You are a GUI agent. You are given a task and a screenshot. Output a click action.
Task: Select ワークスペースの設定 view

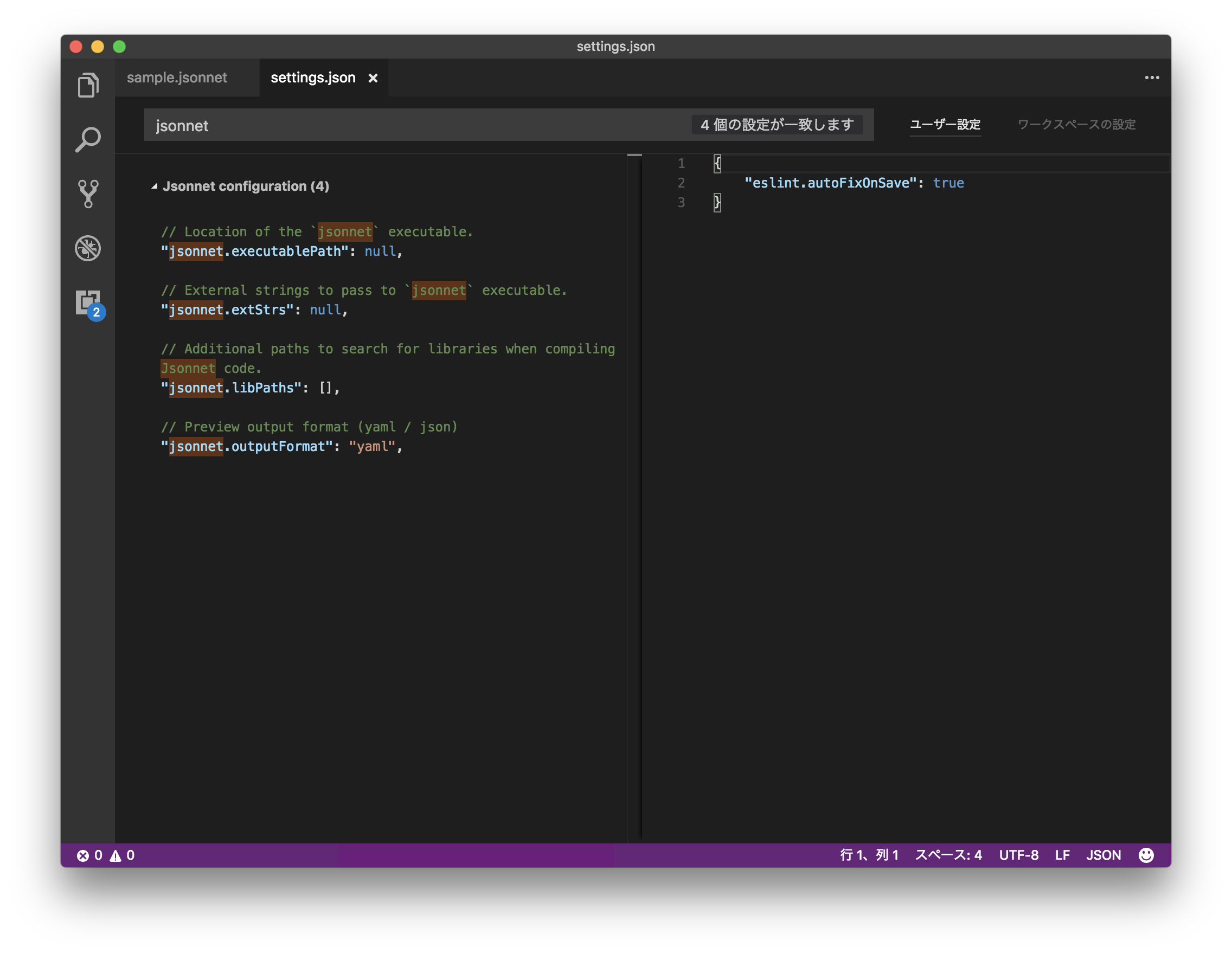coord(1077,125)
